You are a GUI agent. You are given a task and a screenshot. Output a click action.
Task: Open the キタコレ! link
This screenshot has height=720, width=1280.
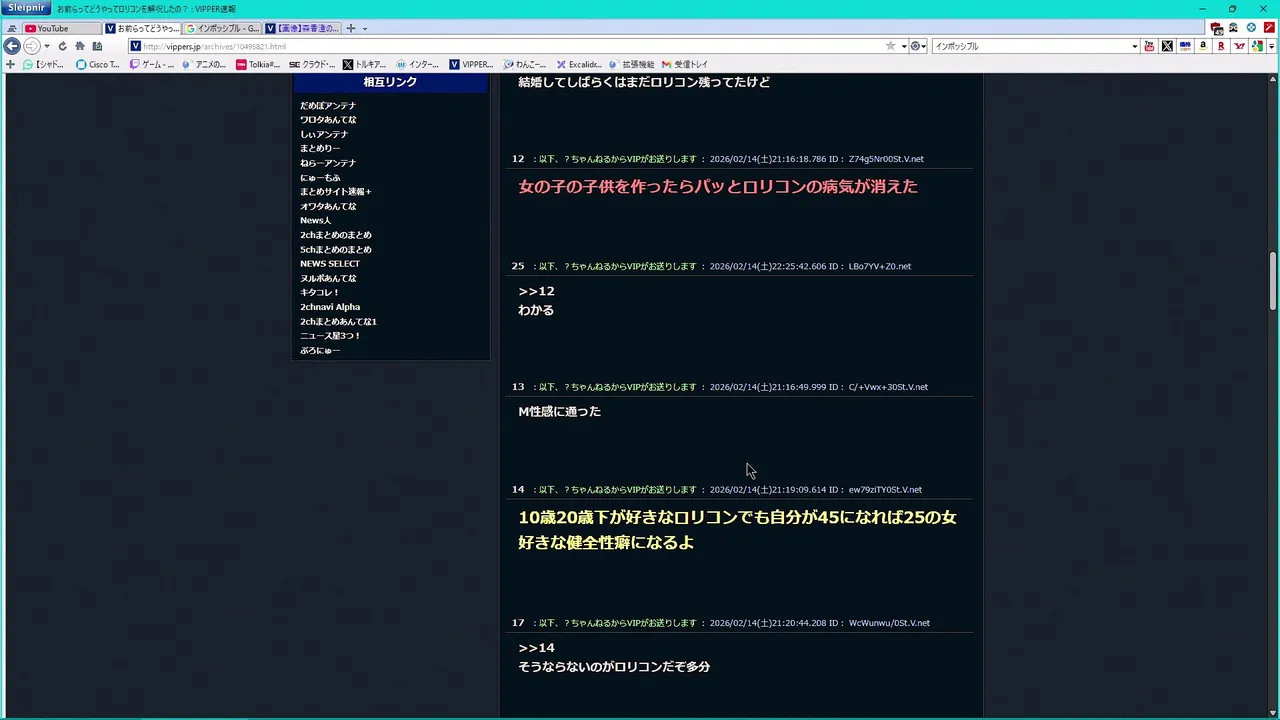tap(320, 292)
